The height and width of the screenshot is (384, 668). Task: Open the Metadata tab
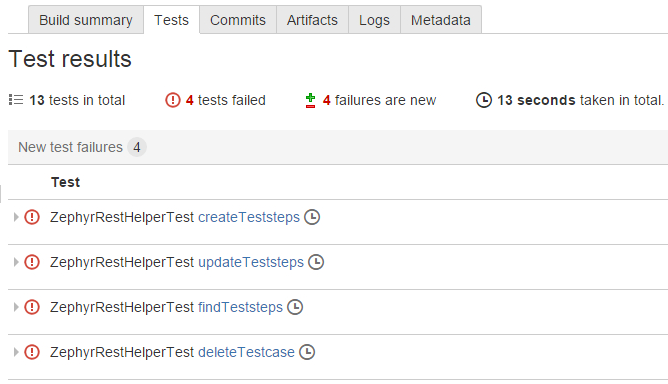(x=441, y=20)
